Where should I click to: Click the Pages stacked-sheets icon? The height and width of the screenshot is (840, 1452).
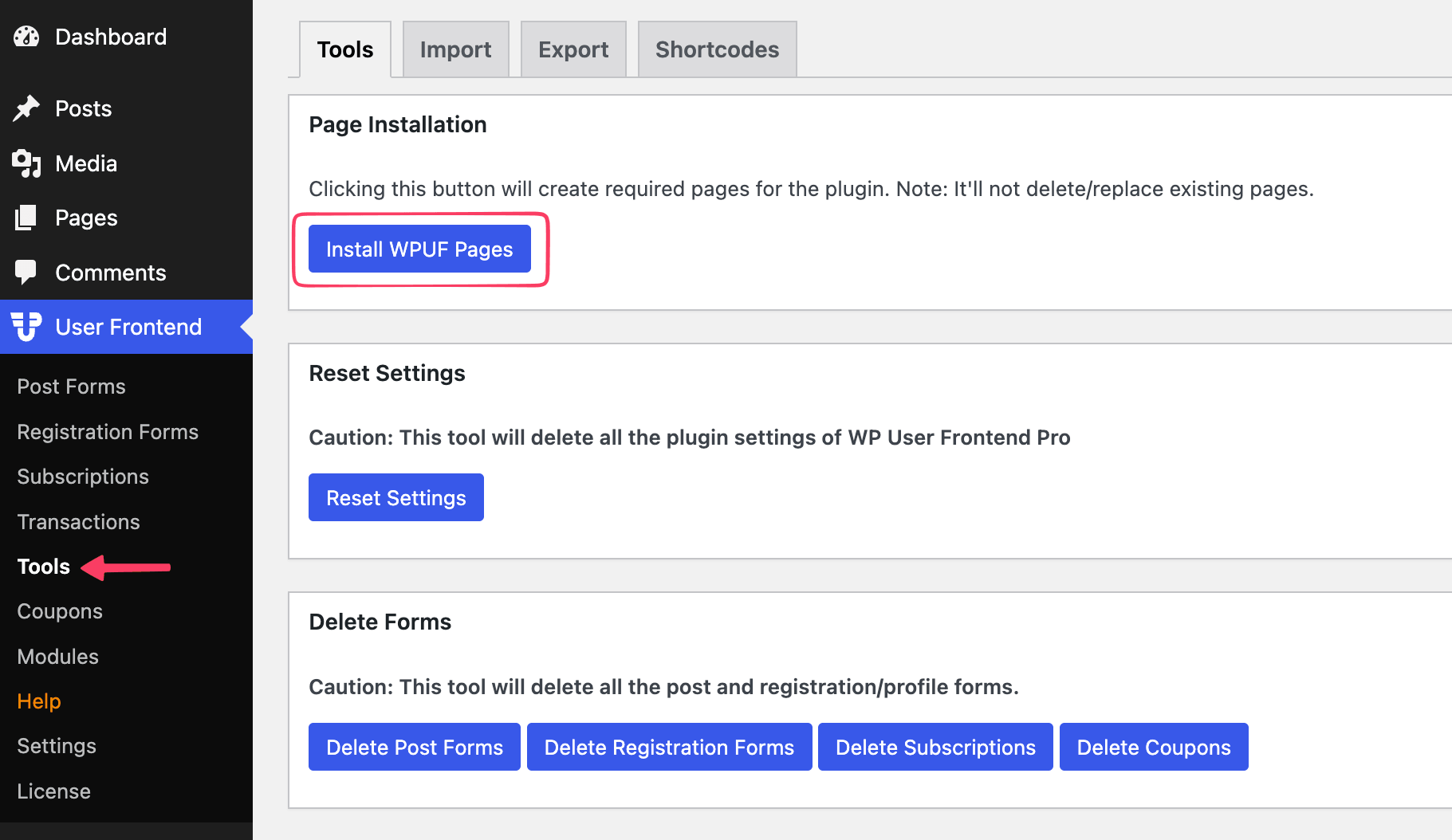(x=26, y=218)
